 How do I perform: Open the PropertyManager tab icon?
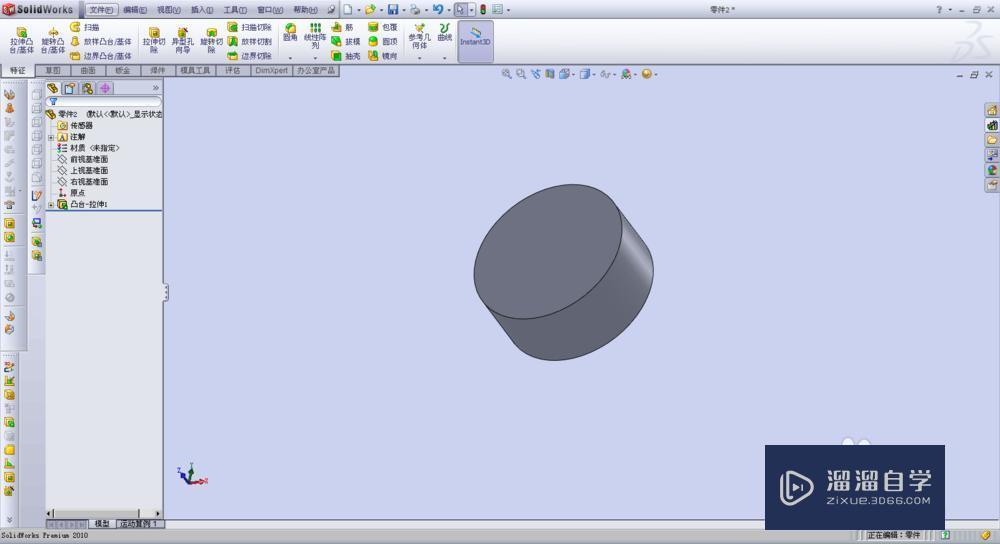[x=70, y=88]
